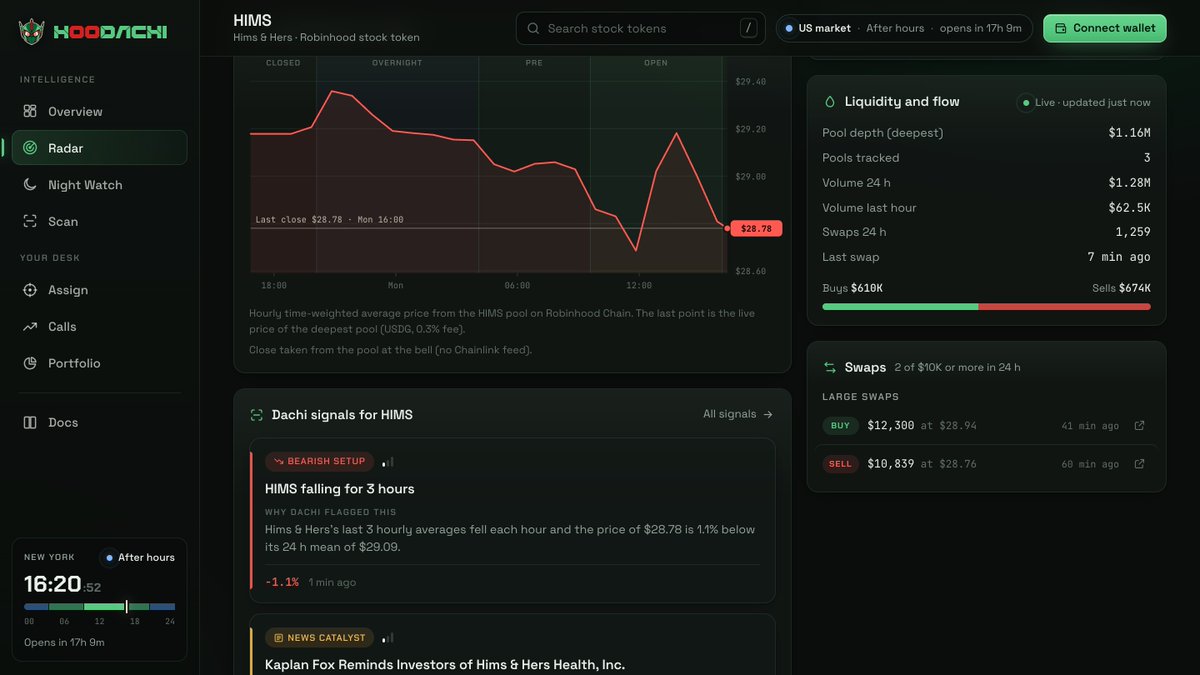
Task: Open the $12,300 buy swap external link
Action: pos(1139,425)
